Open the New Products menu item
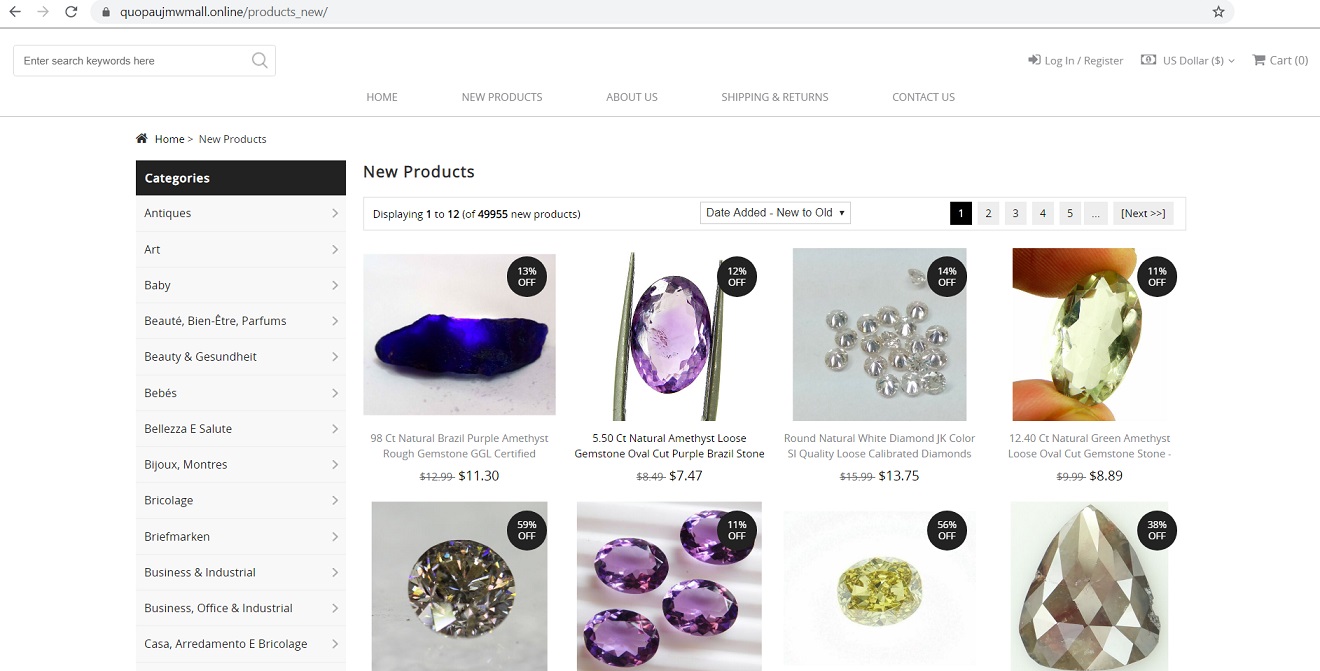The image size is (1320, 671). click(502, 97)
